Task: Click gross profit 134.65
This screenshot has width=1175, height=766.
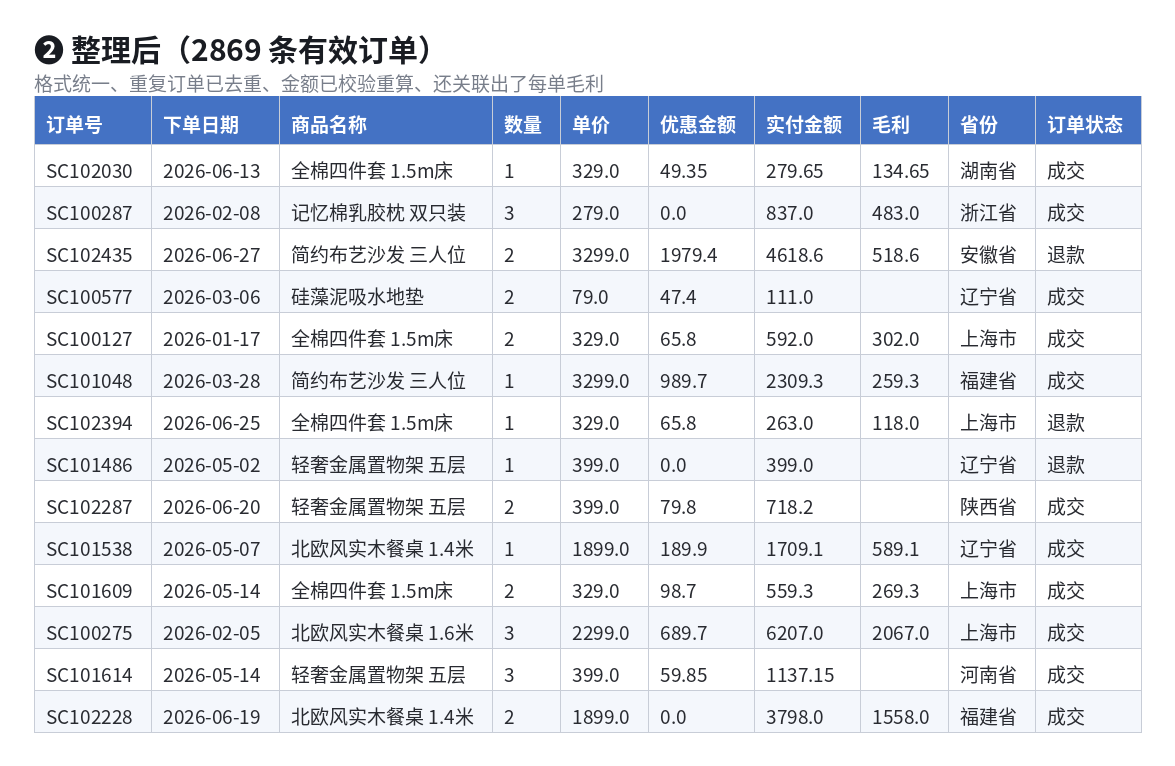Action: click(901, 172)
